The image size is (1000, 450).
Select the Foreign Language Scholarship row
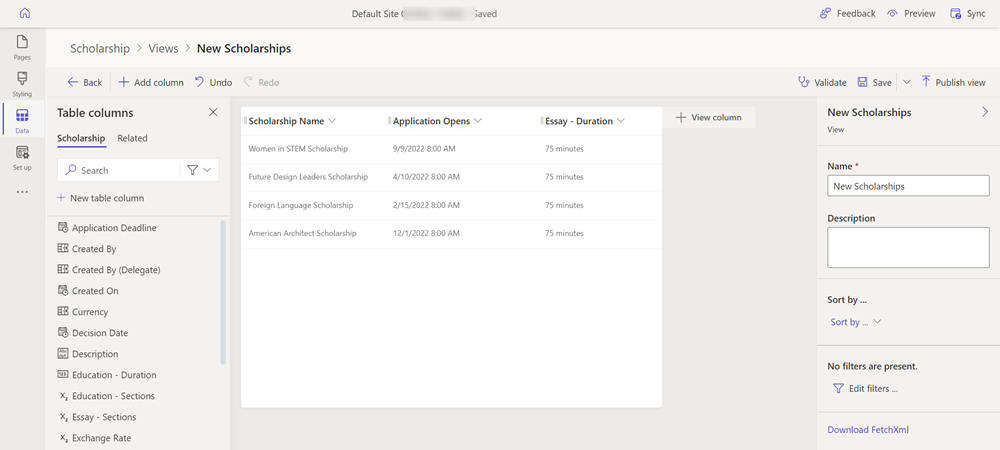pos(452,205)
